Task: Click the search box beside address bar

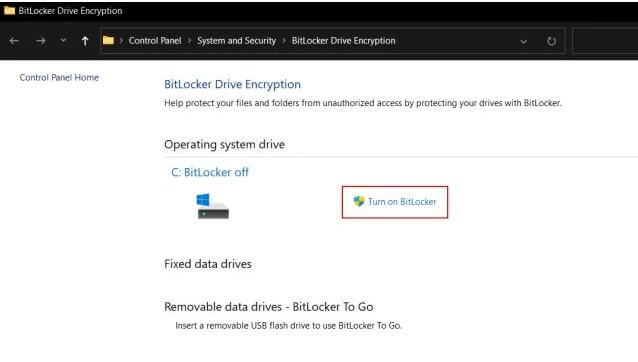Action: pos(605,41)
